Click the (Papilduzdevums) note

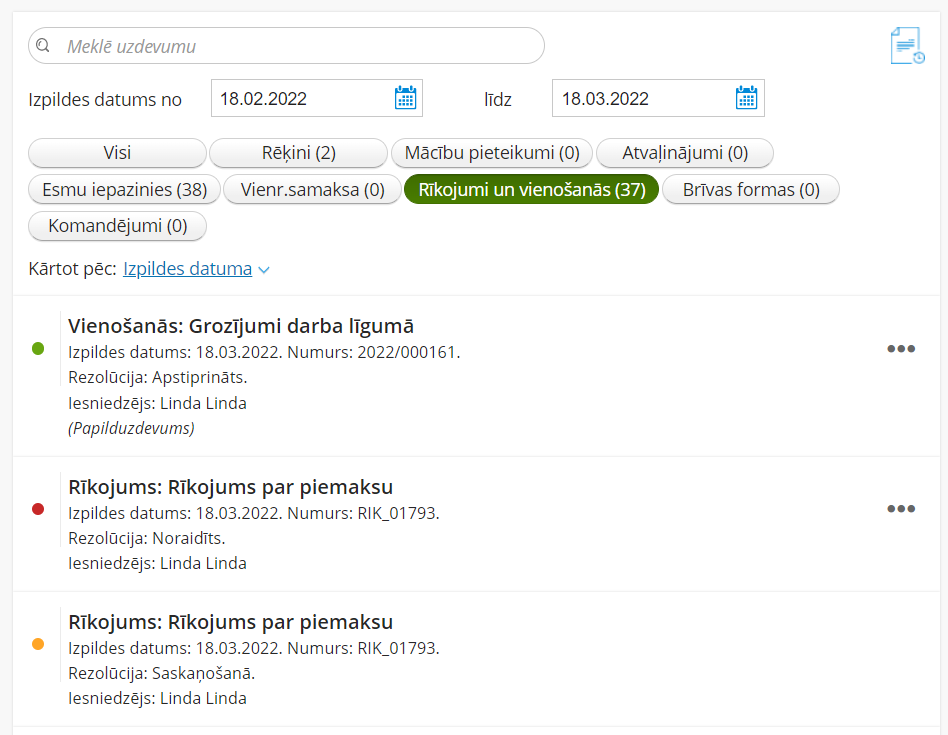tap(131, 429)
